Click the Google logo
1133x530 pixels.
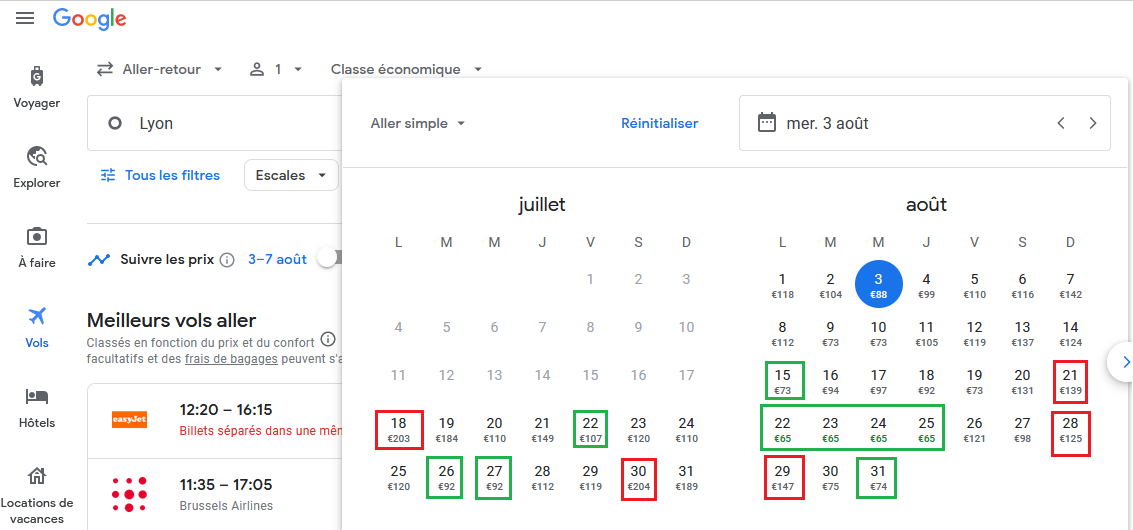coord(90,19)
